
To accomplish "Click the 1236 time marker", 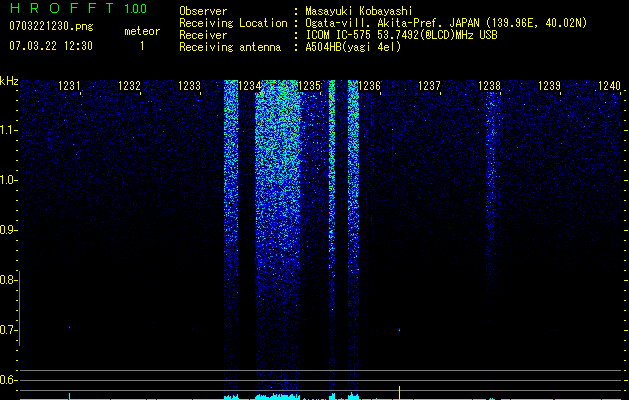I will pyautogui.click(x=369, y=86).
